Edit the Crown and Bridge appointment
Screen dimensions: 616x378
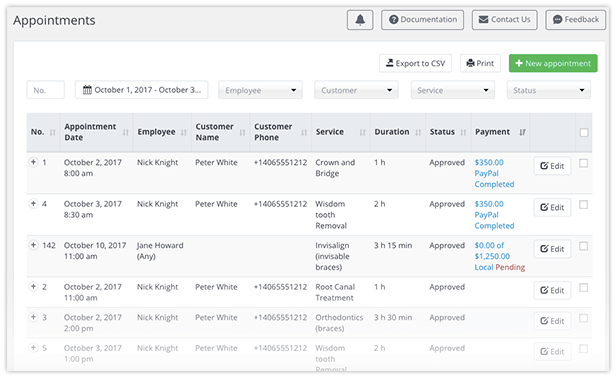[552, 166]
